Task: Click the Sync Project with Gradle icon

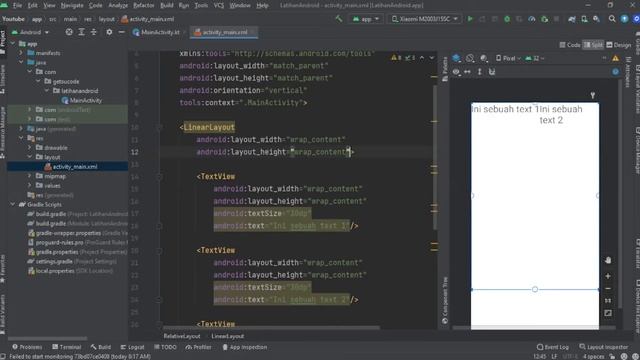Action: click(572, 19)
